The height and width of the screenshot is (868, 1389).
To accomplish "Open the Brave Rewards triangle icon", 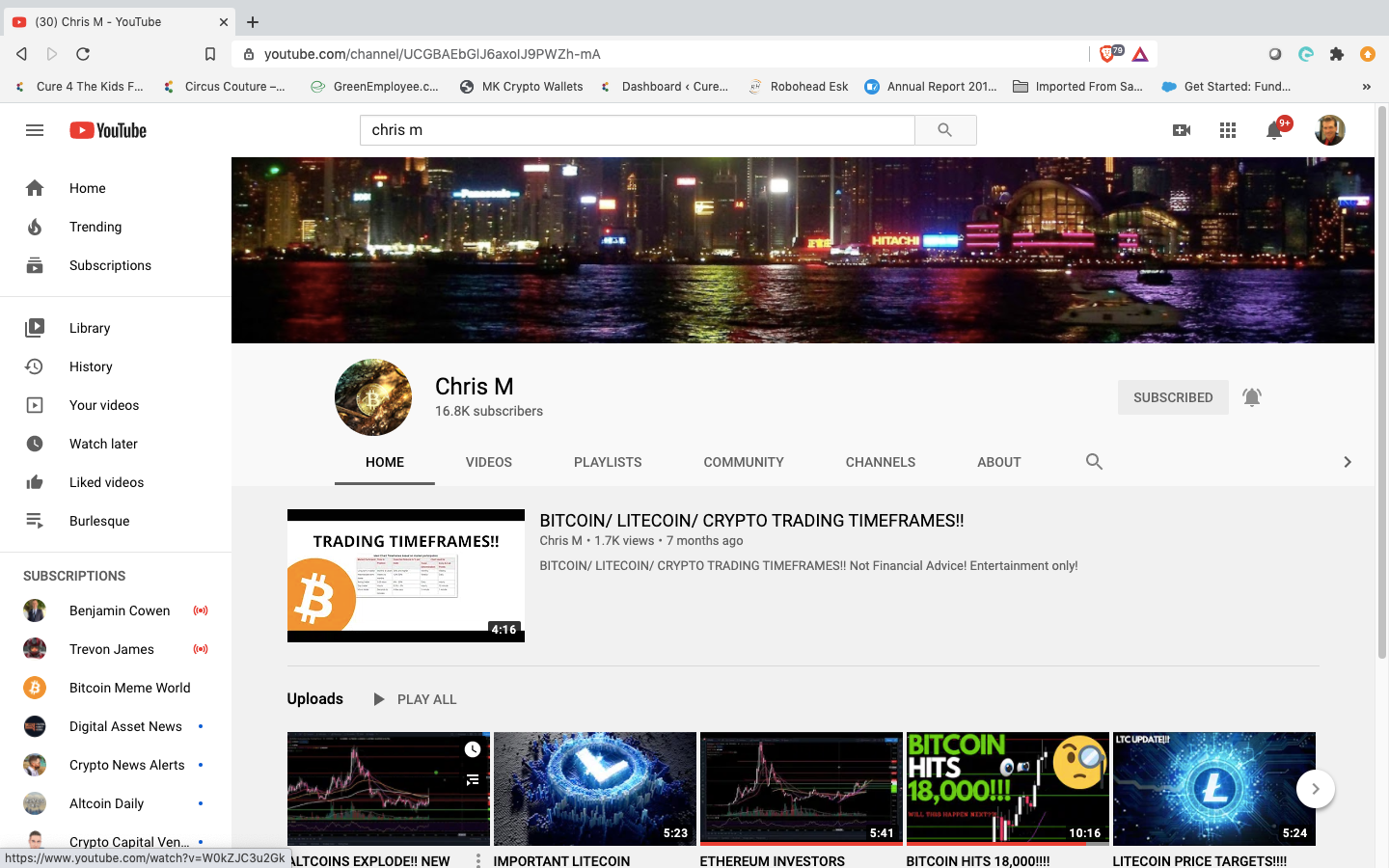I will (1140, 54).
